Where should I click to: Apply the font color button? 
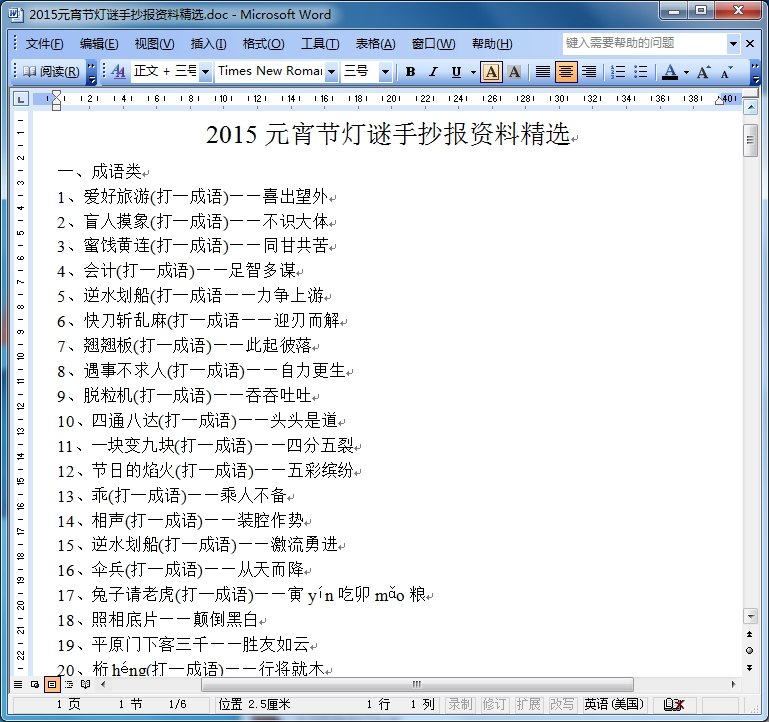670,72
